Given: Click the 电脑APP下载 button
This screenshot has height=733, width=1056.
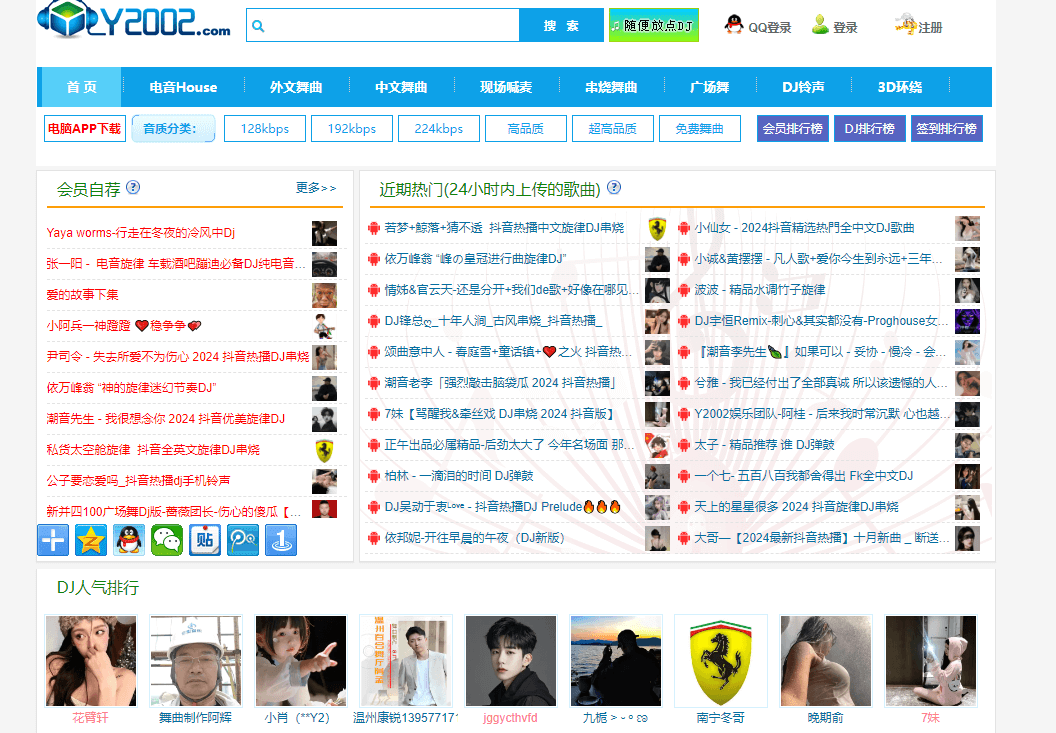Looking at the screenshot, I should click(85, 129).
